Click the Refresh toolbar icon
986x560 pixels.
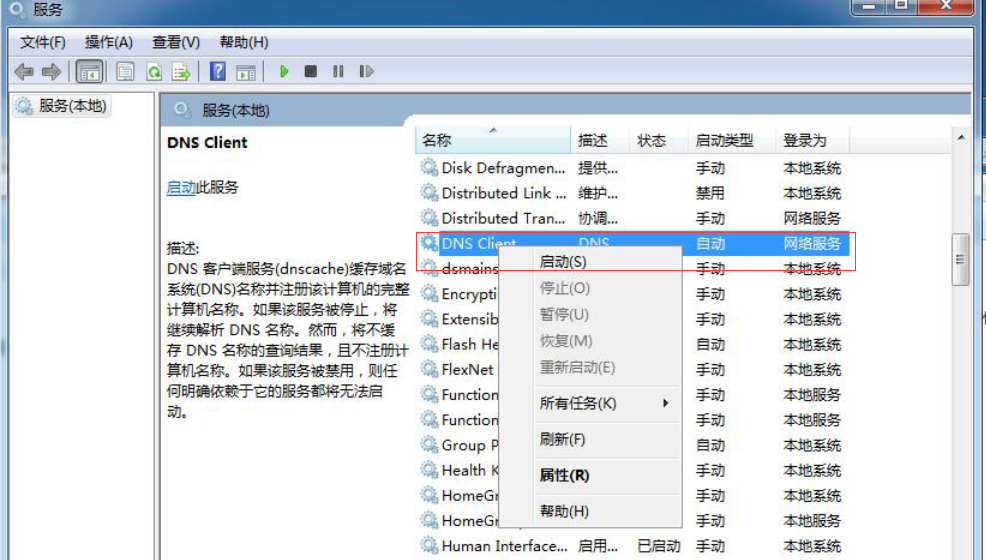(x=153, y=72)
